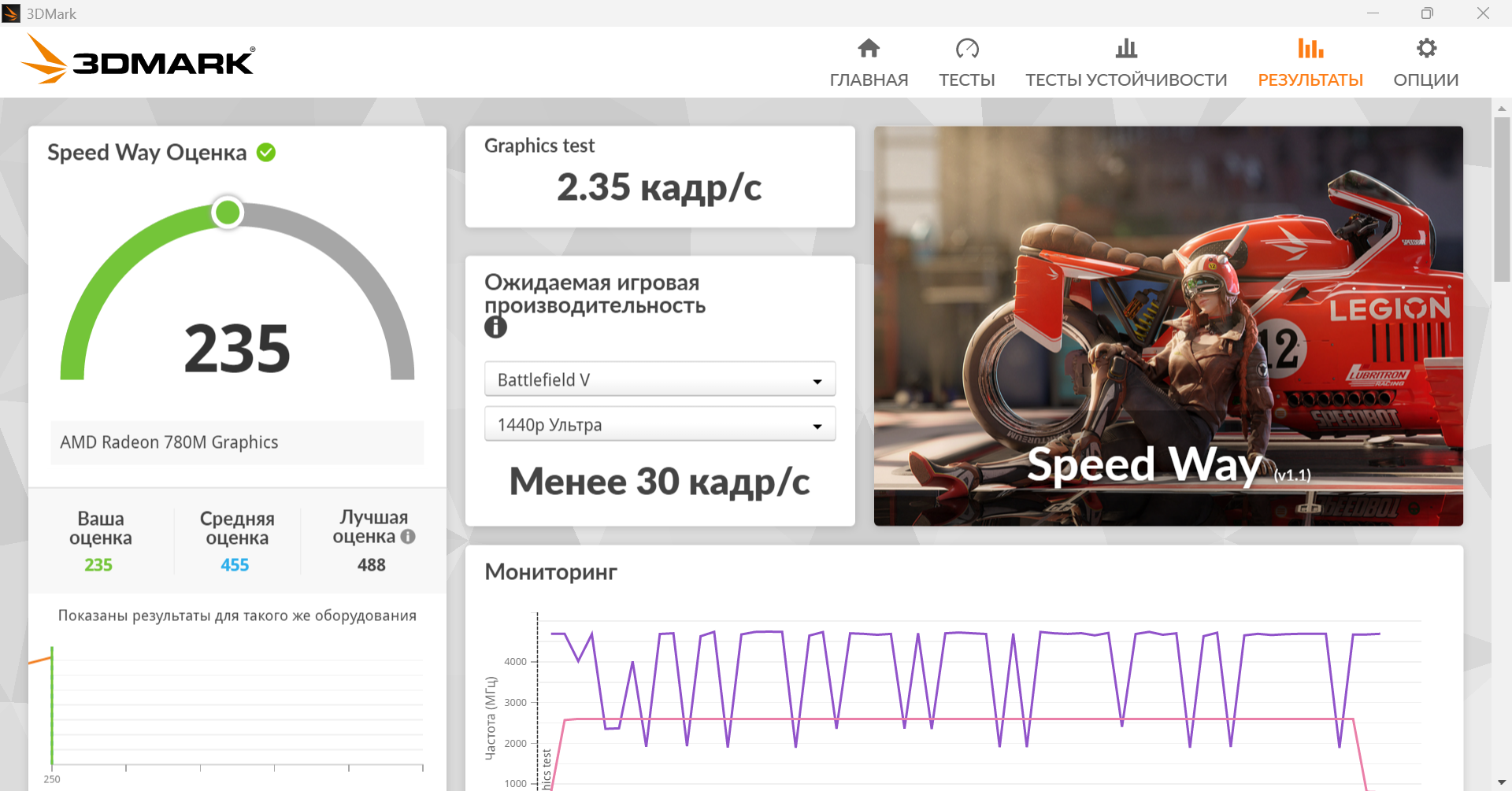The width and height of the screenshot is (1512, 791).
Task: Open the ТЕСТЫ gauge icon
Action: (x=967, y=49)
